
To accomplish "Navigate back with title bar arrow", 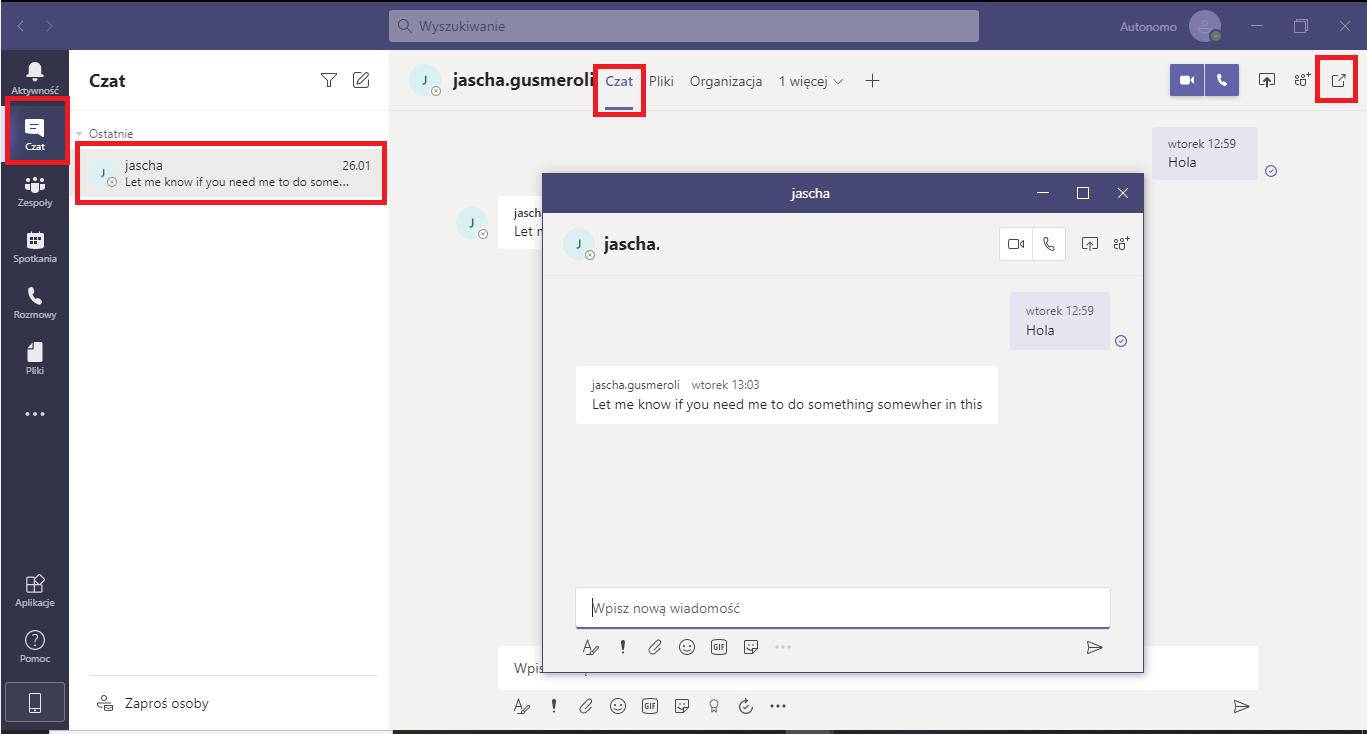I will coord(21,25).
